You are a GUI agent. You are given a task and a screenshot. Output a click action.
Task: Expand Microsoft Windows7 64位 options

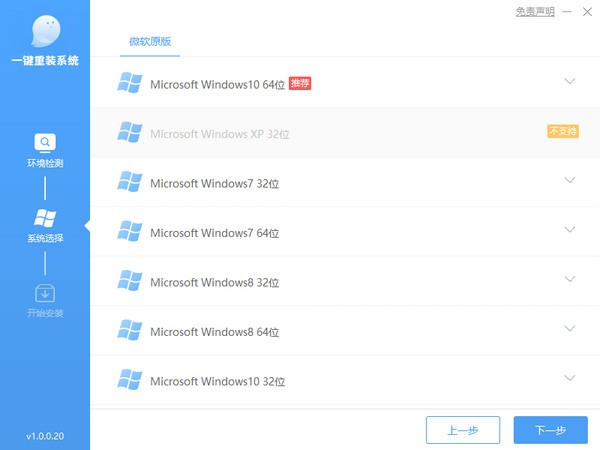pos(570,229)
